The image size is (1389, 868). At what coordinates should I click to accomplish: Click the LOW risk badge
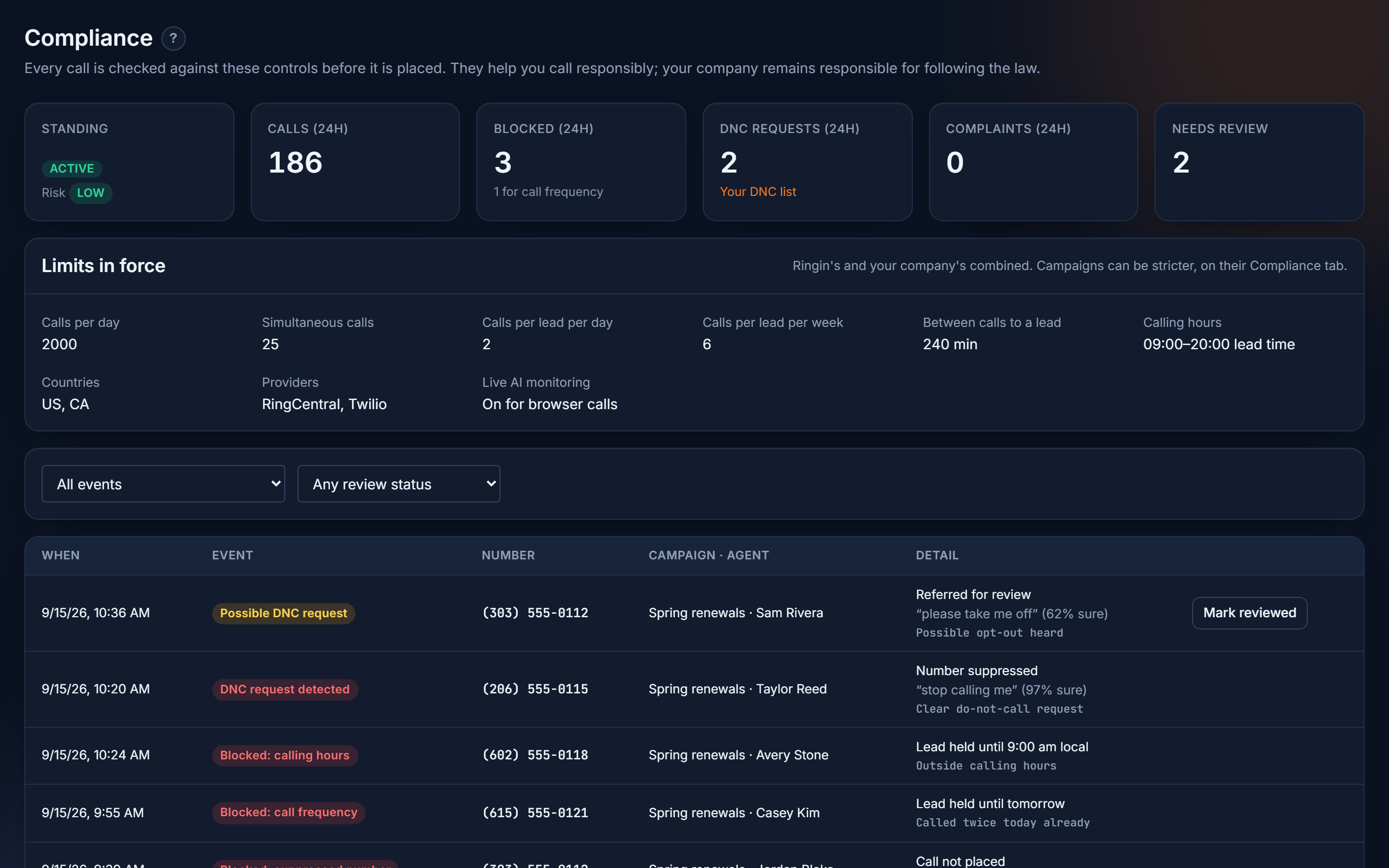pos(91,193)
